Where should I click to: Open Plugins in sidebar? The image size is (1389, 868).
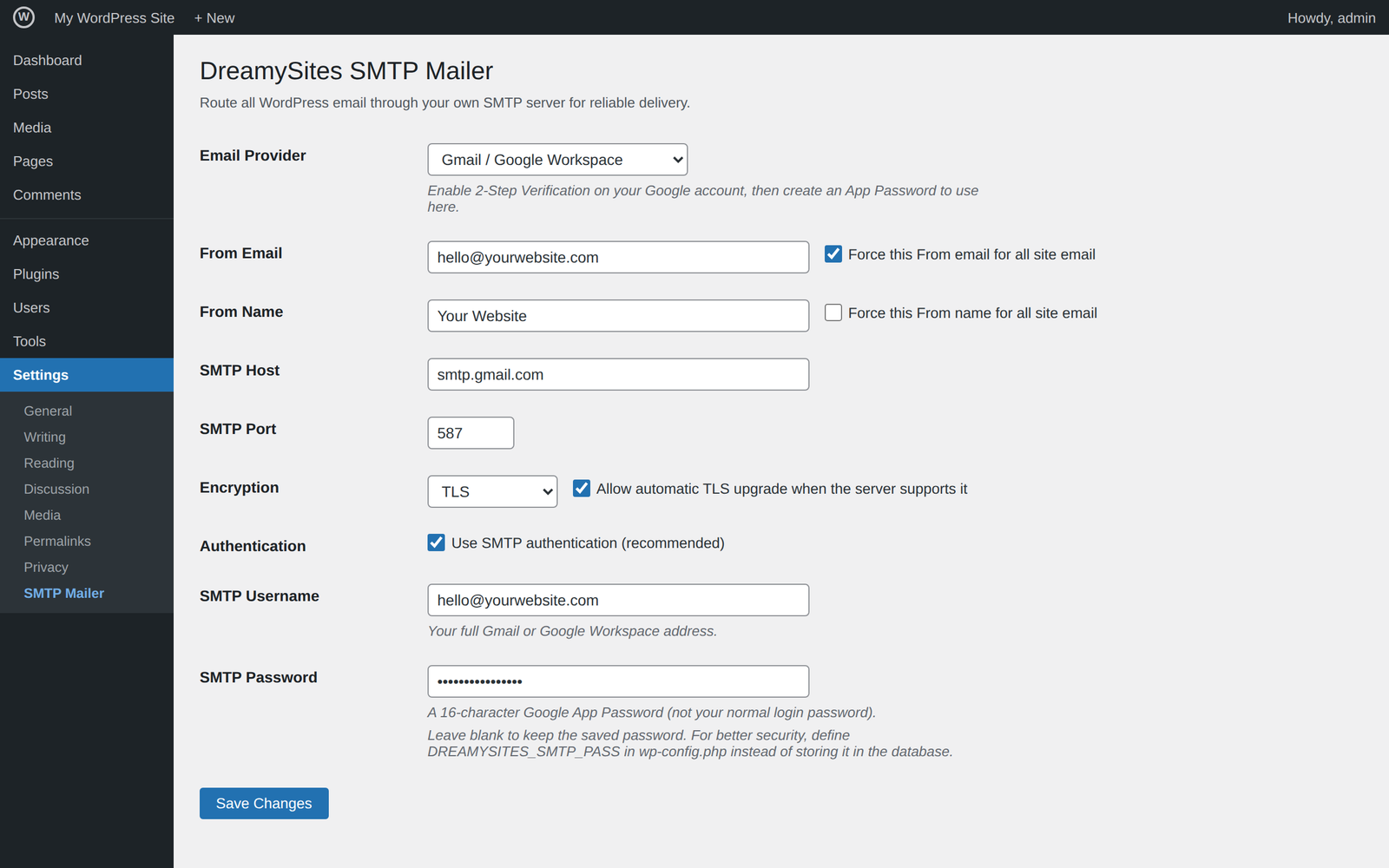87,274
